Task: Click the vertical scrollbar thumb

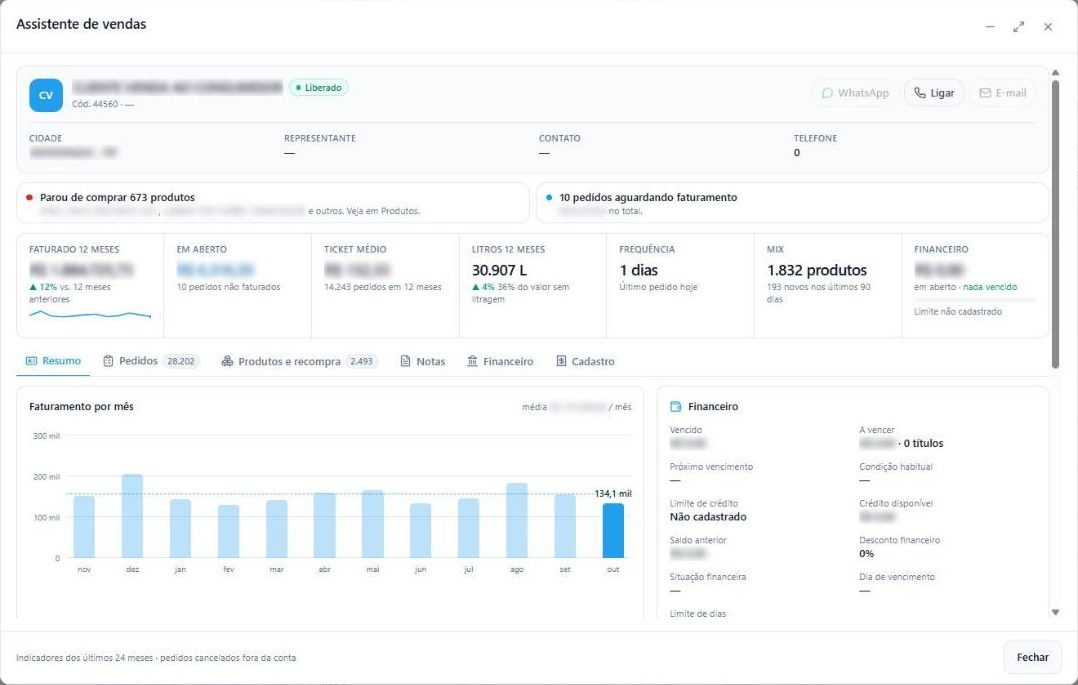Action: pos(1055,224)
